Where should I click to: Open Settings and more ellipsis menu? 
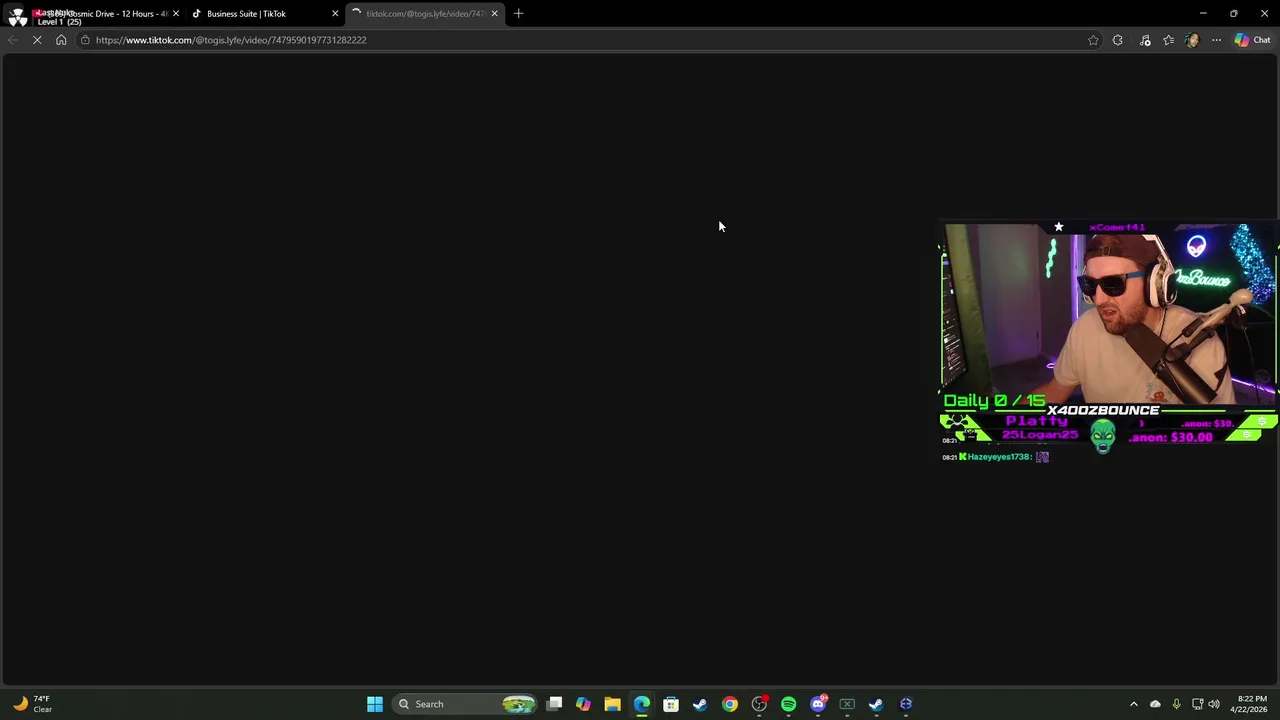pyautogui.click(x=1216, y=40)
